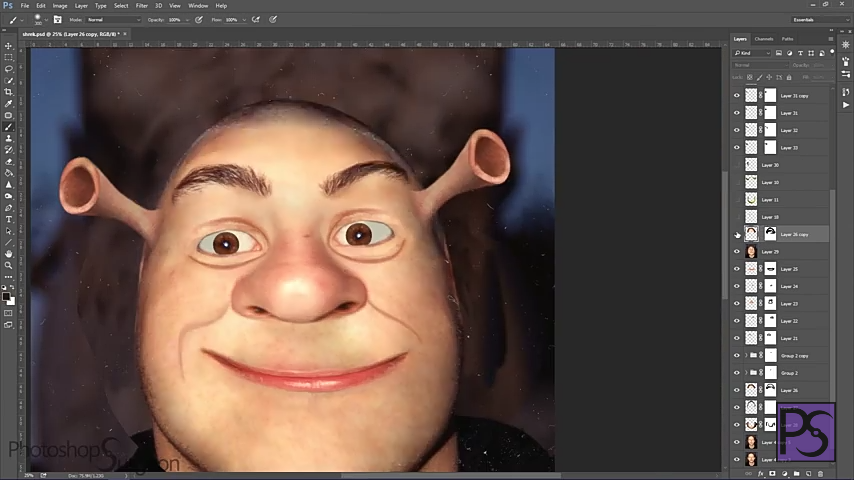Select the Horizontal Type tool
This screenshot has width=854, height=480.
click(9, 219)
